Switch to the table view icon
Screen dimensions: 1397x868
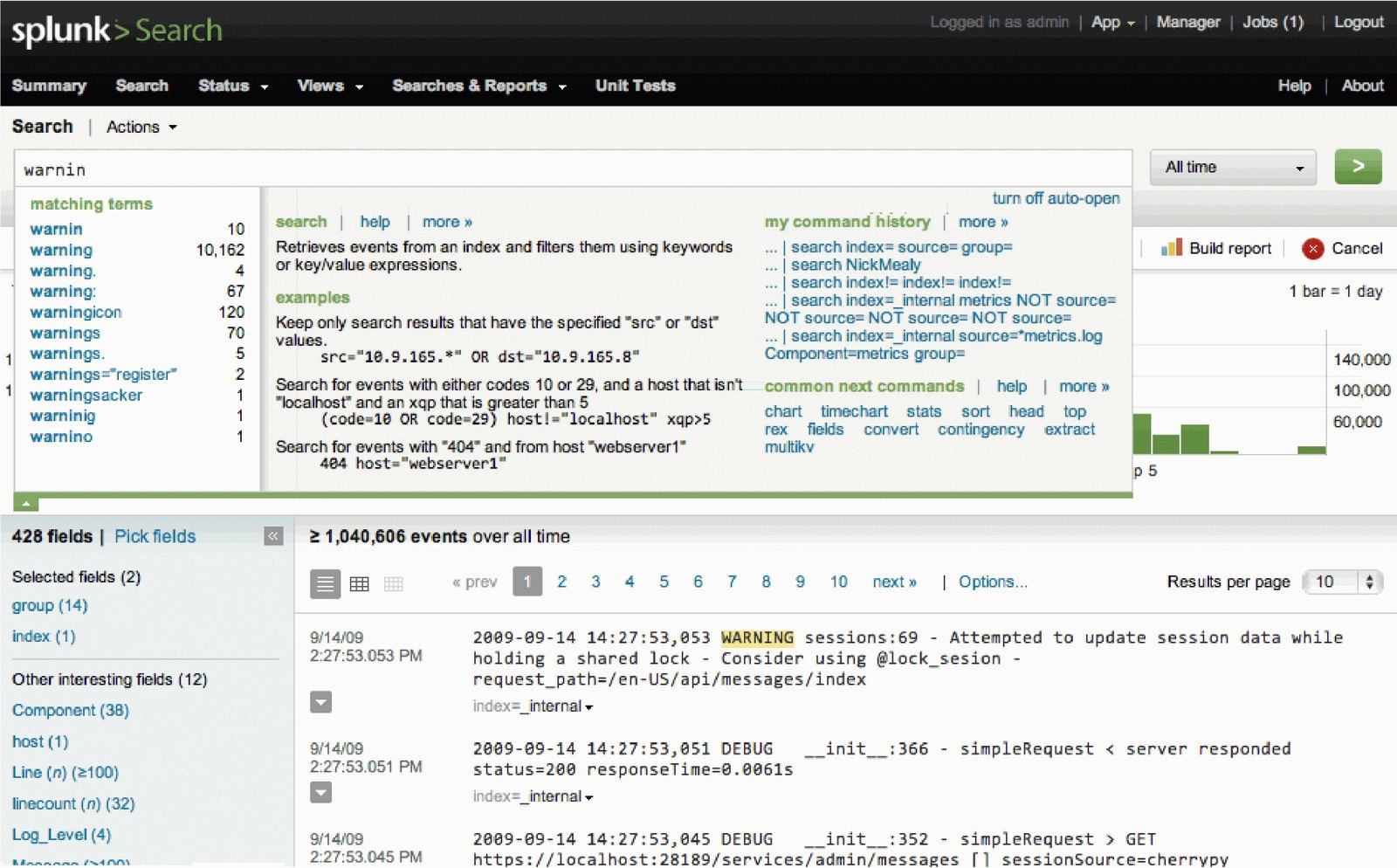coord(359,584)
